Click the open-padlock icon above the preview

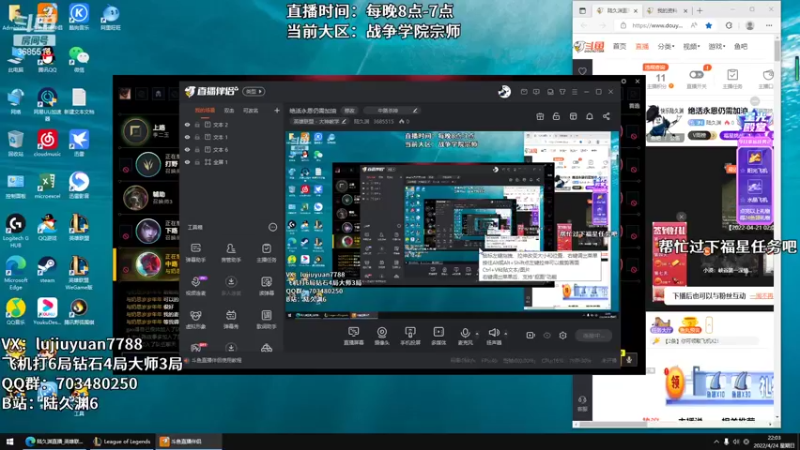pos(556,116)
